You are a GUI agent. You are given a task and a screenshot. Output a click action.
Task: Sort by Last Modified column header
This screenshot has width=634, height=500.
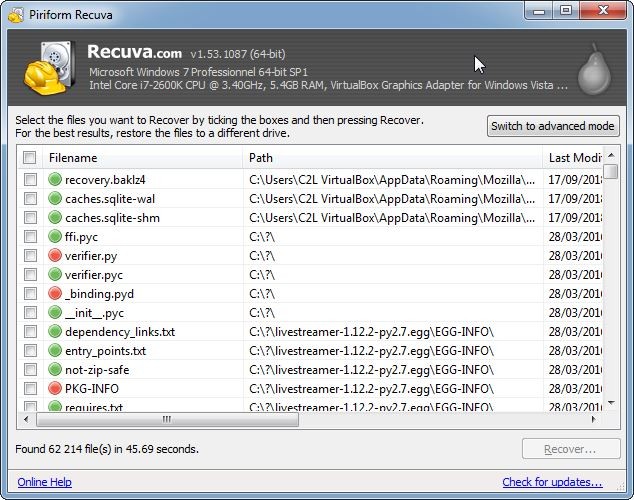[x=573, y=158]
